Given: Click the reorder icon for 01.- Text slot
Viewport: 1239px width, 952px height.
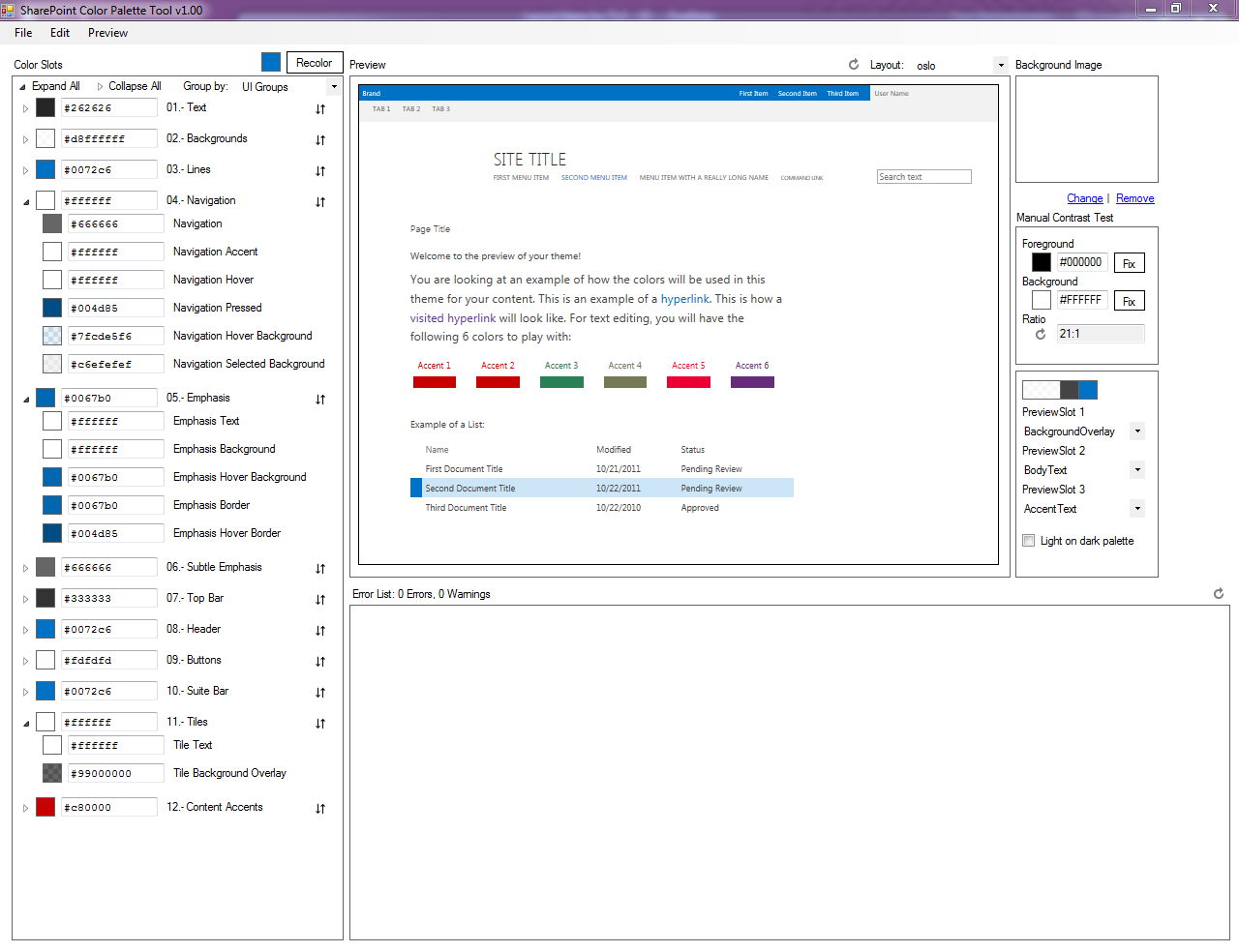Looking at the screenshot, I should tap(319, 108).
